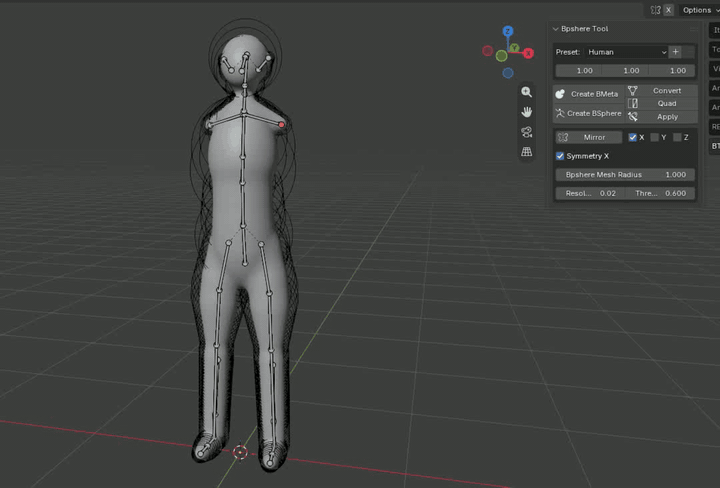Screen dimensions: 720x488
Task: Open the Preset Human dropdown
Action: 626,52
